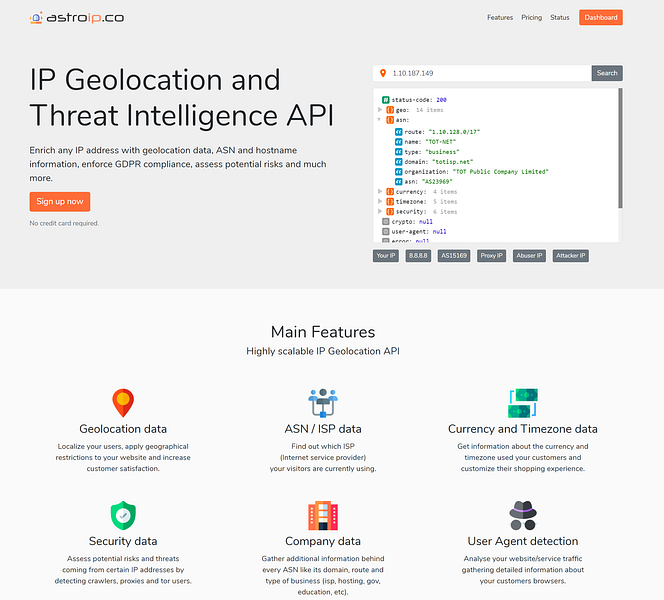
Task: Click the blue string icon beside asn AS23969
Action: pos(398,182)
